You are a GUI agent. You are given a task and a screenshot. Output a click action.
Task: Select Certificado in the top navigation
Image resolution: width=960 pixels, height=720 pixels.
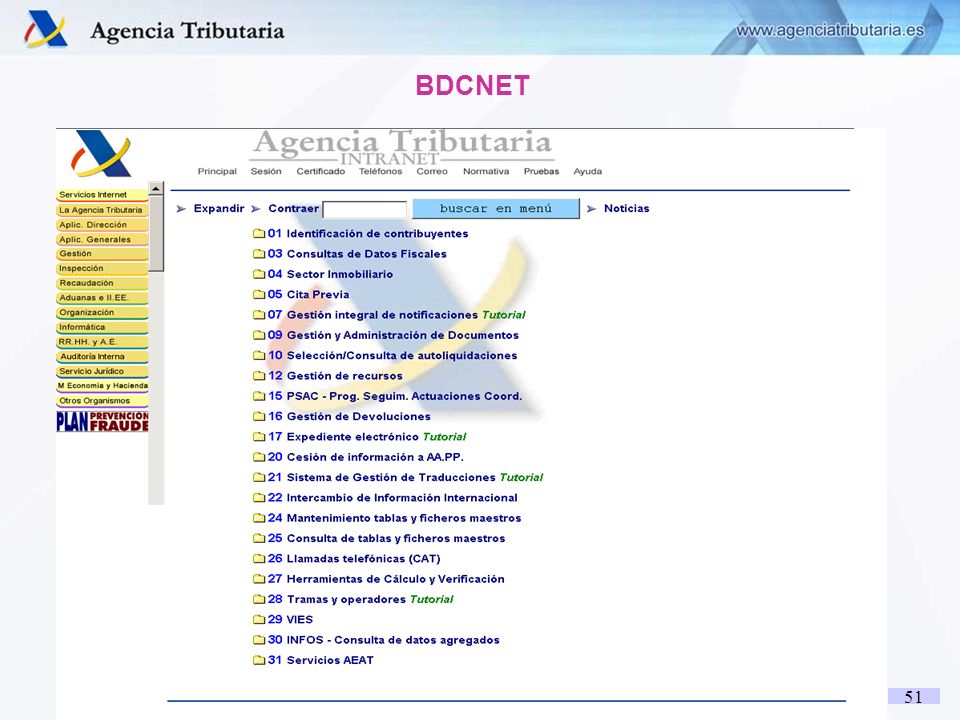(321, 171)
